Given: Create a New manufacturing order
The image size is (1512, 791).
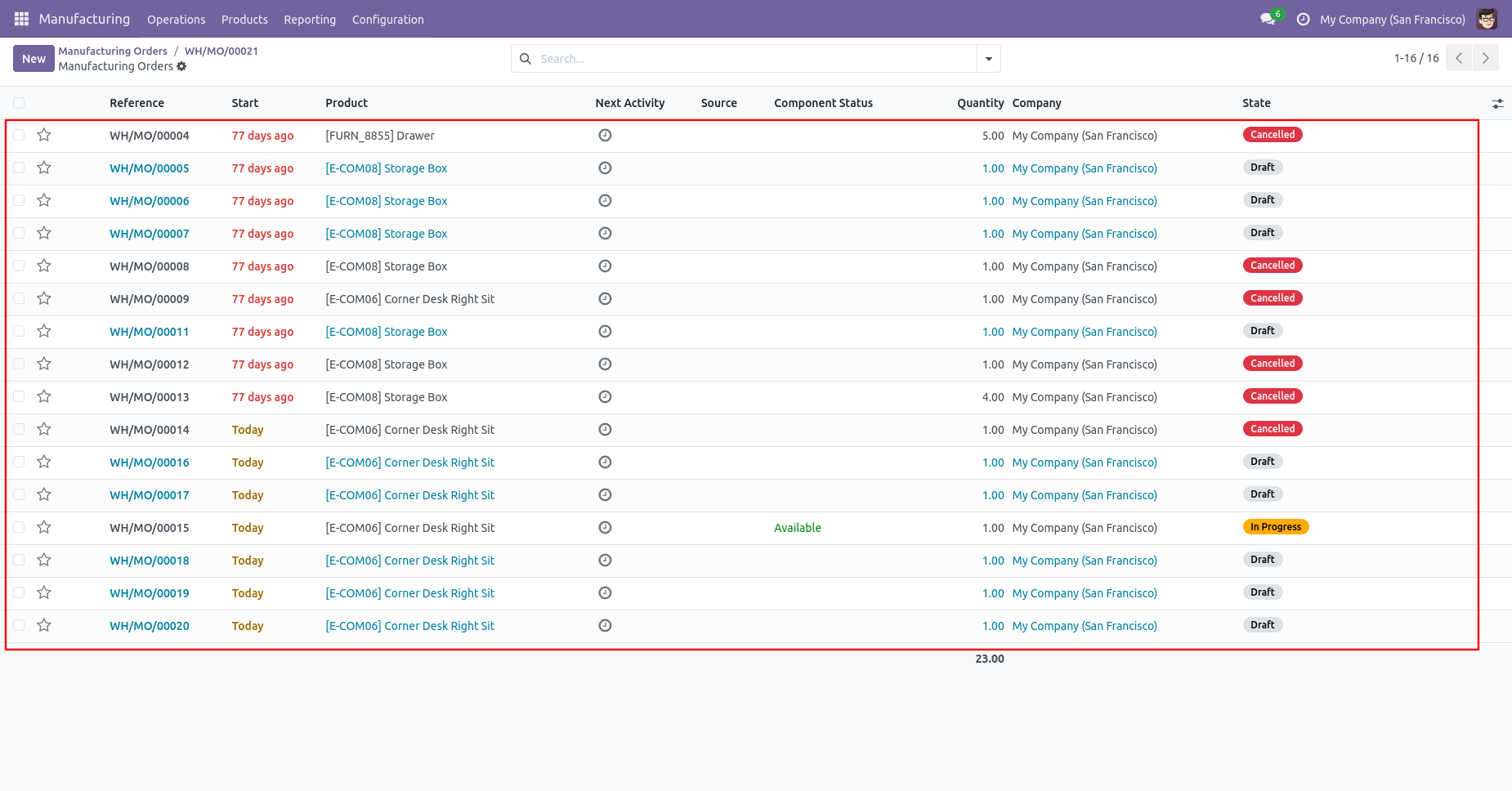Looking at the screenshot, I should (x=34, y=59).
